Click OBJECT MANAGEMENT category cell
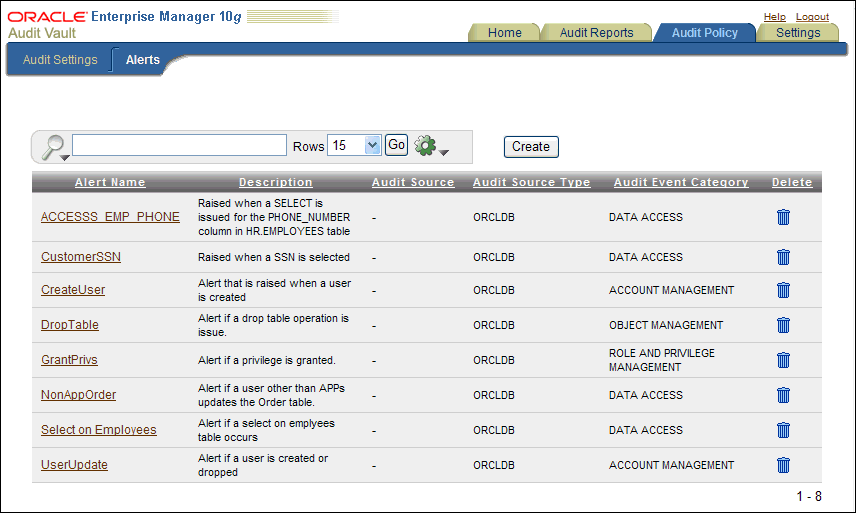 pyautogui.click(x=666, y=325)
